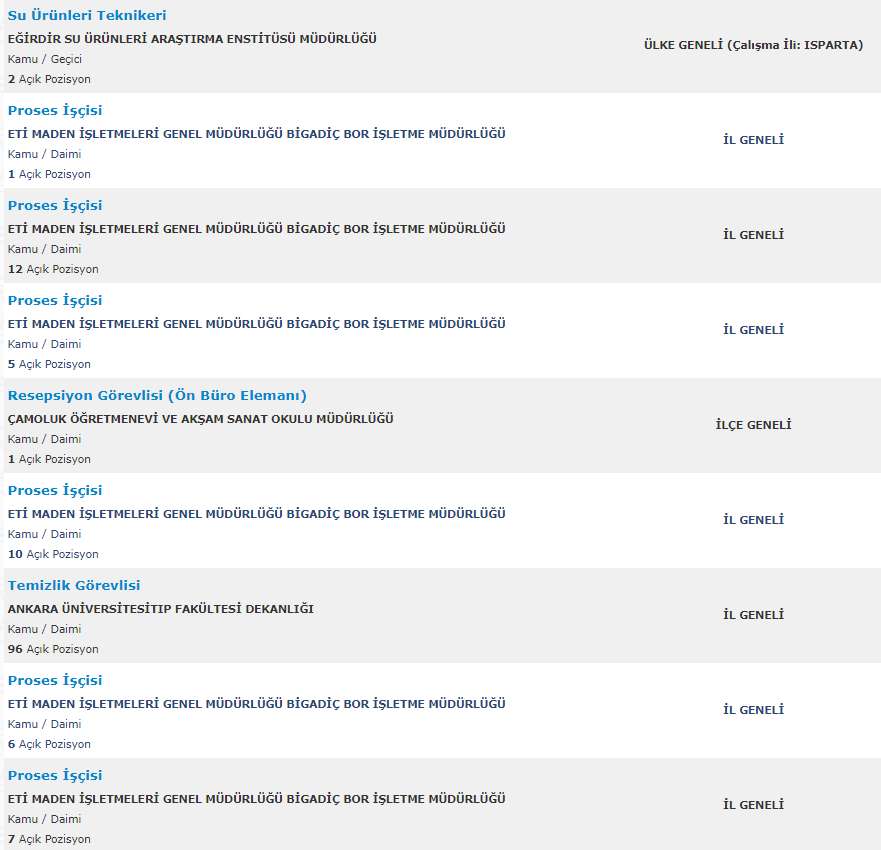Screen dimensions: 881x850
Task: Click İL GENELİ beside Temizlik Görevlisi listing
Action: (x=753, y=615)
